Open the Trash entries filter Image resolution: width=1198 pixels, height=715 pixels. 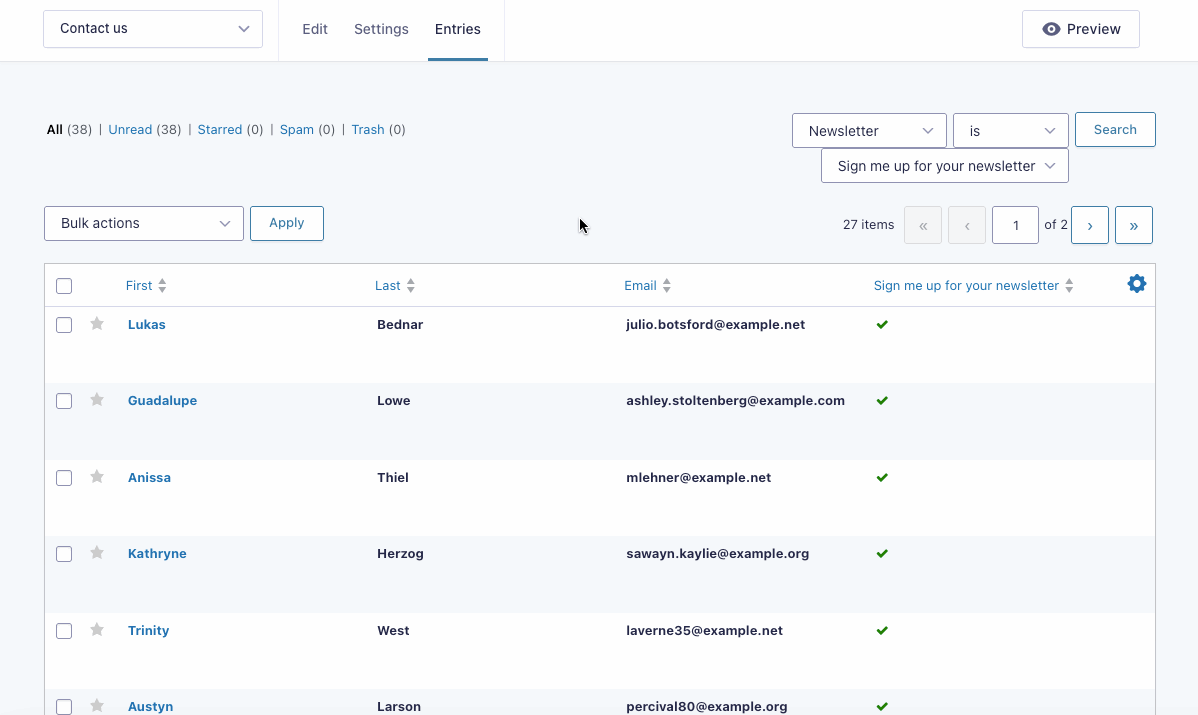point(367,129)
